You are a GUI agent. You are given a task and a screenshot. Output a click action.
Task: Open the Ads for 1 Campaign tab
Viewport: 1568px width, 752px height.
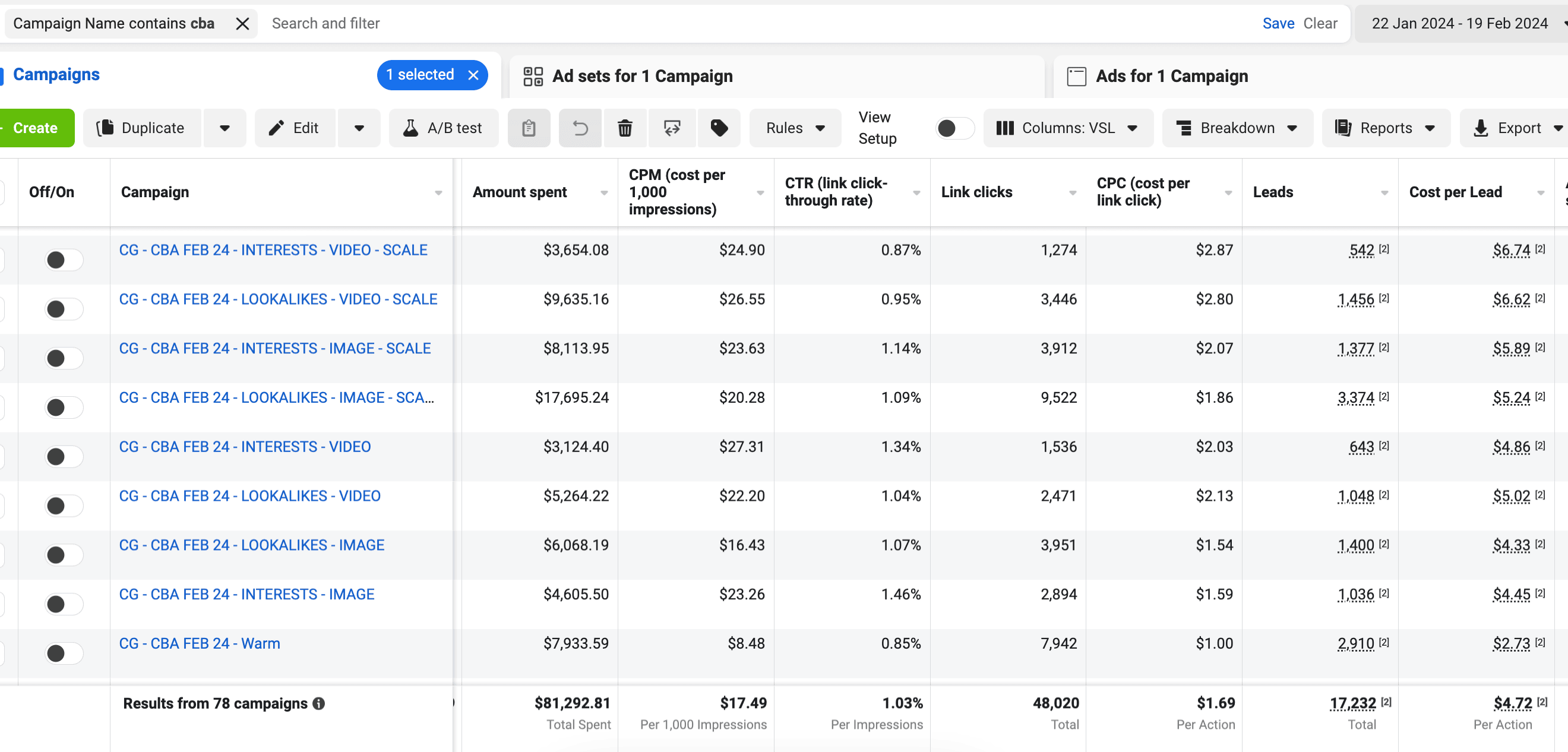1171,76
